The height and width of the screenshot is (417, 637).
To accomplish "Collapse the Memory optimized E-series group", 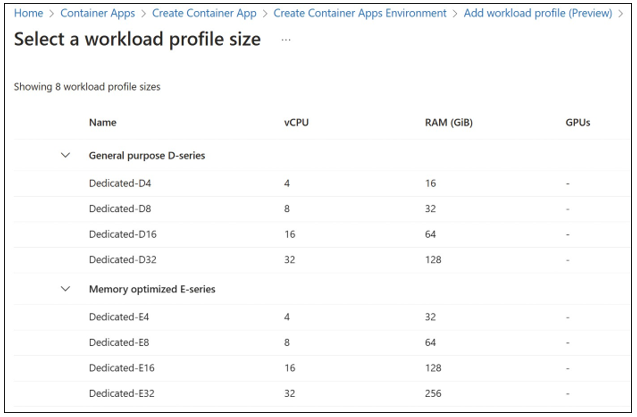I will click(65, 289).
